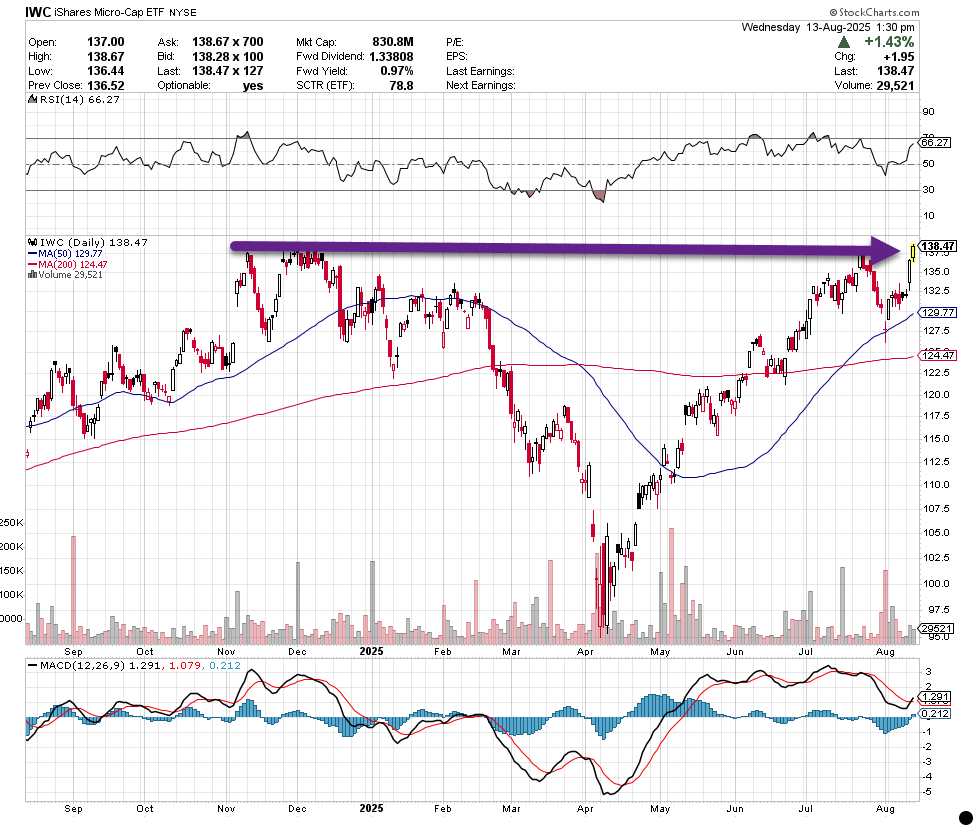Click the MACD(12,26,9) legend label
This screenshot has height=828, width=976.
point(83,666)
